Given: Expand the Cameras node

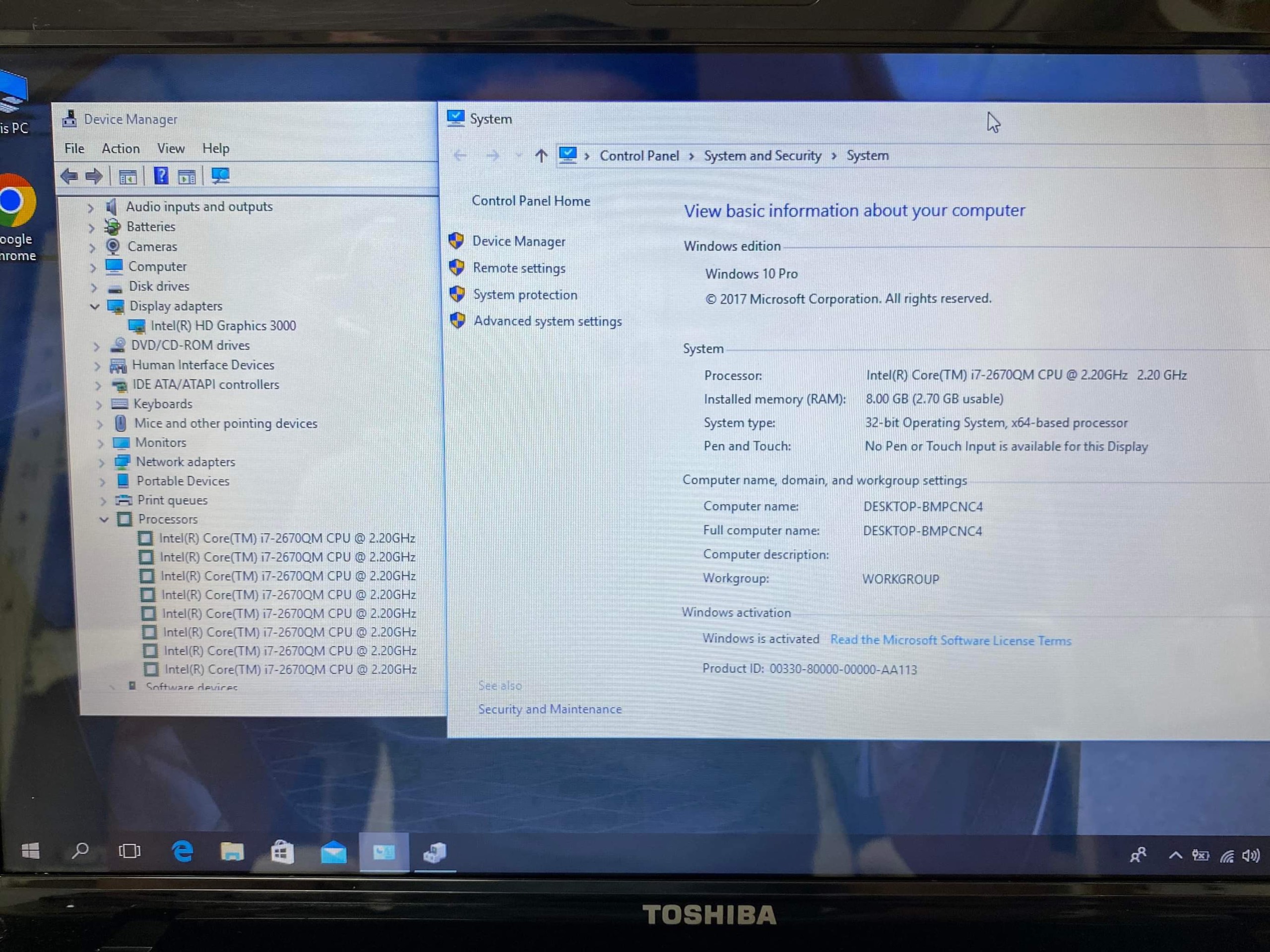Looking at the screenshot, I should tap(92, 247).
